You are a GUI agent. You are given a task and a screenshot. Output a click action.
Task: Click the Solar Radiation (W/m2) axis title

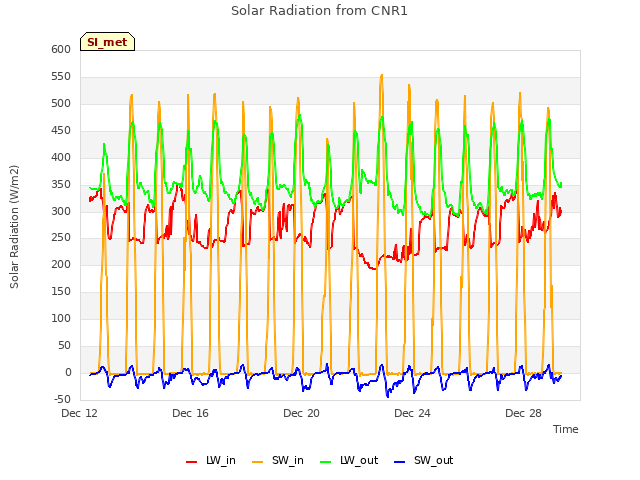point(14,227)
